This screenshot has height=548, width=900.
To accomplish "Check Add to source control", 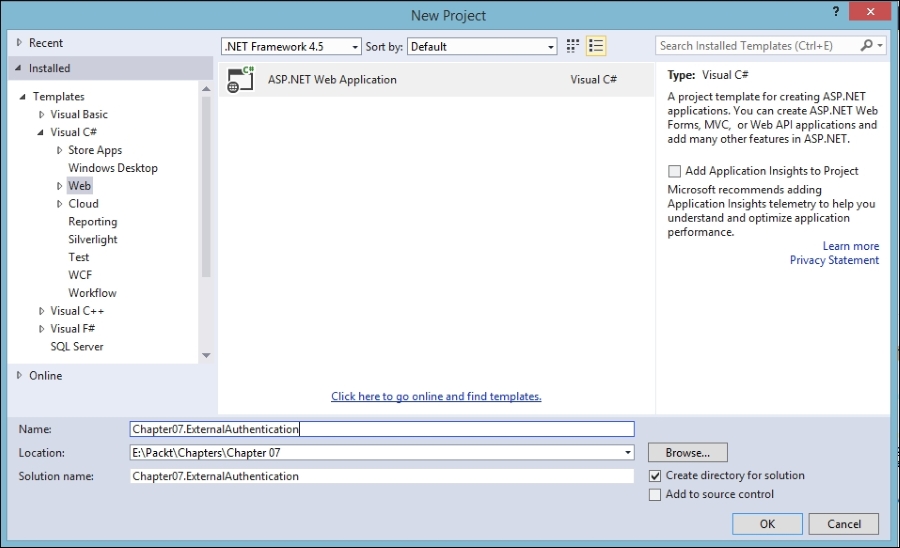I will click(x=655, y=494).
